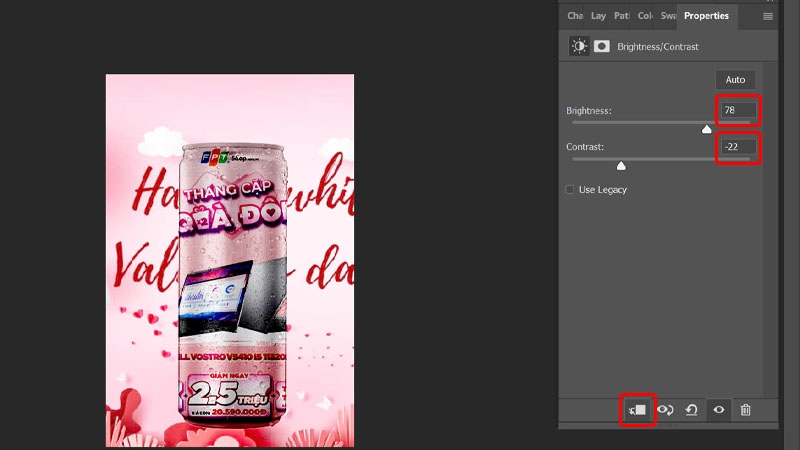Toggle adjustment layer visibility eye icon
Viewport: 800px width, 450px height.
[719, 410]
